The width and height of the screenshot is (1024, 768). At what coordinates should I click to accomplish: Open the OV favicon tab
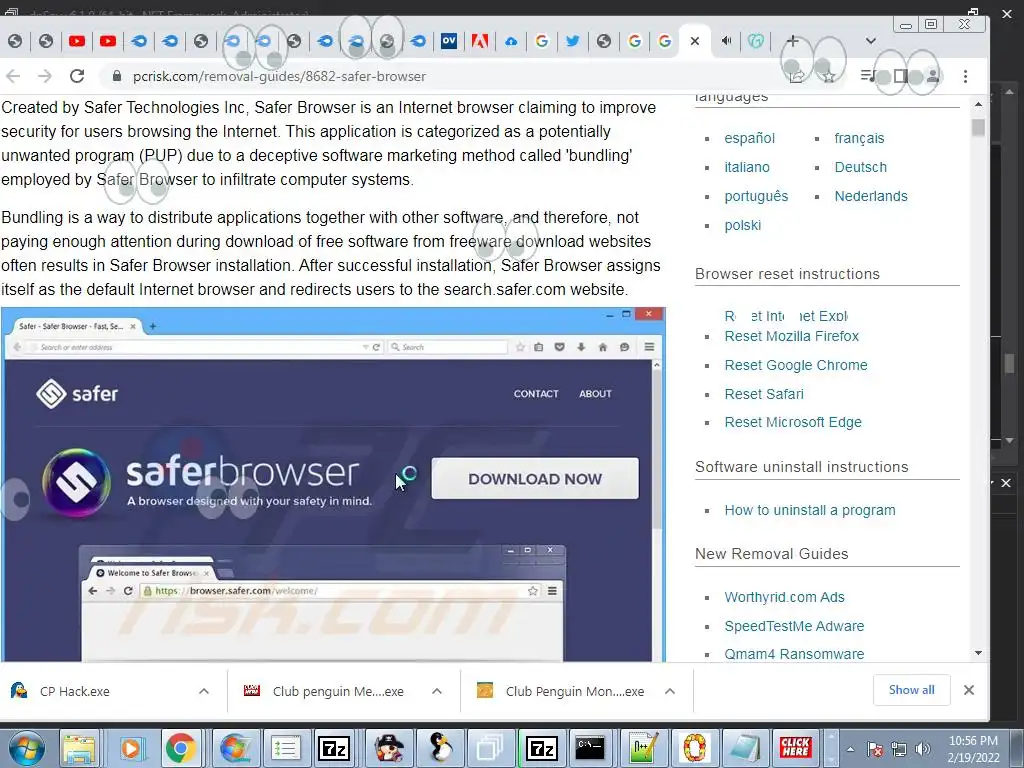tap(449, 41)
